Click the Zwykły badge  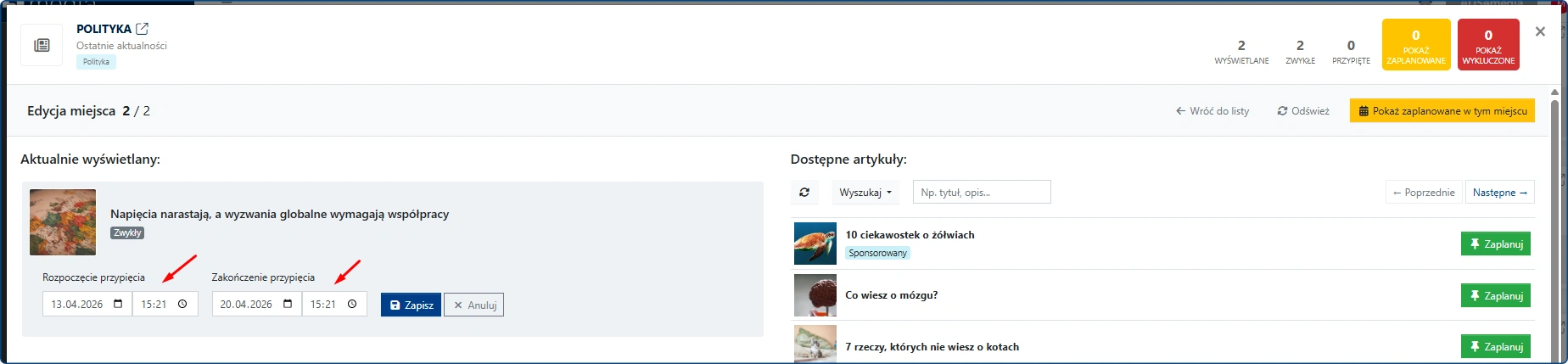[x=127, y=232]
